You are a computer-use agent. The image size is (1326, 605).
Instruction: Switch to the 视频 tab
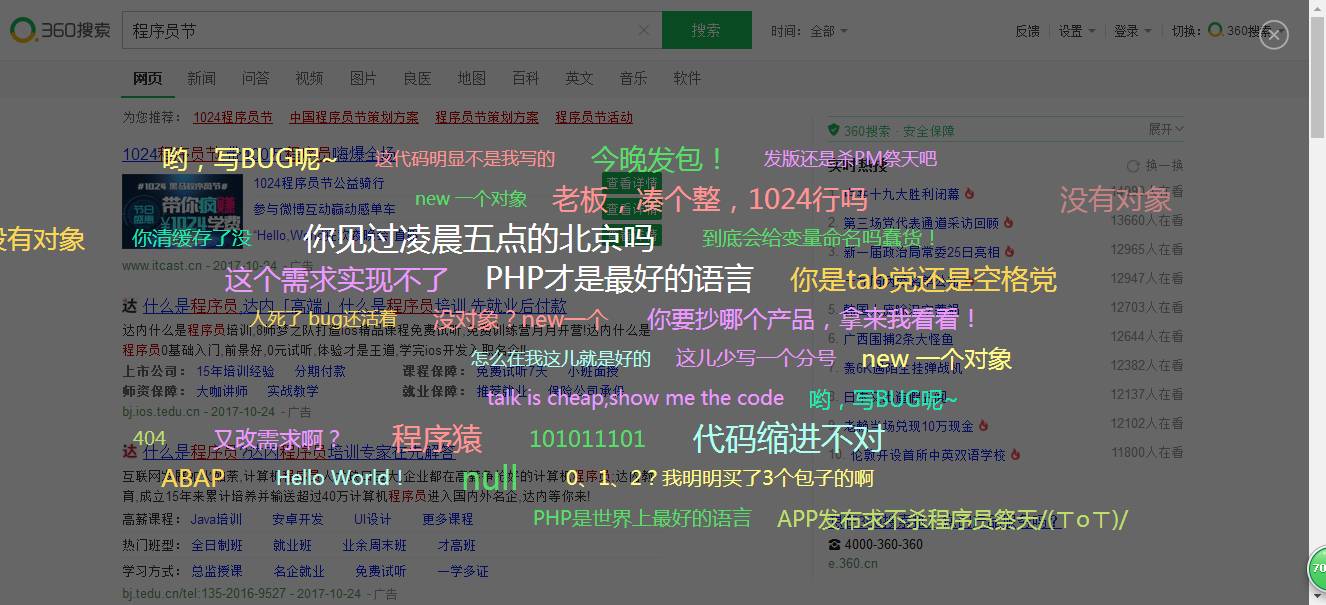[x=309, y=78]
